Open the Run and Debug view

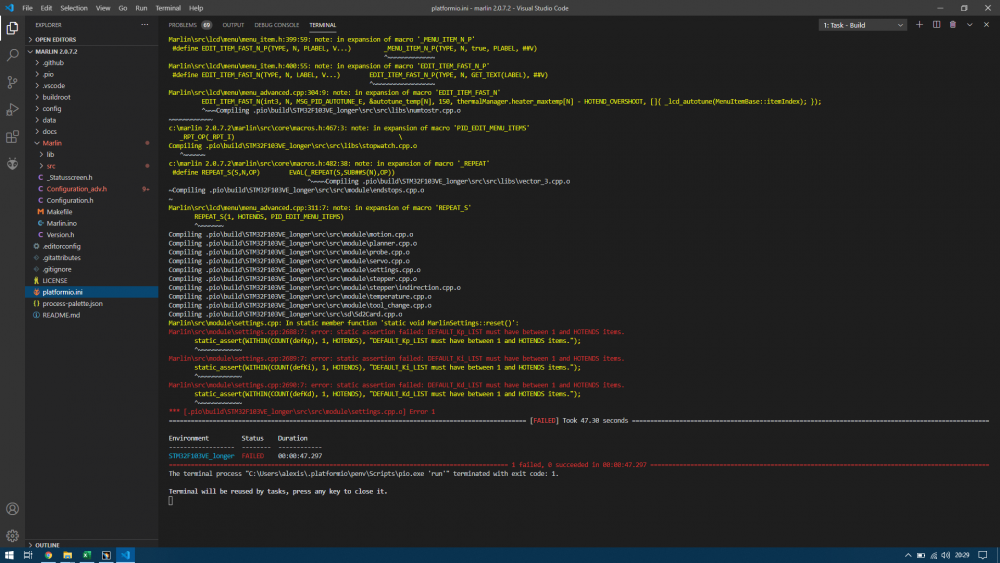point(12,110)
